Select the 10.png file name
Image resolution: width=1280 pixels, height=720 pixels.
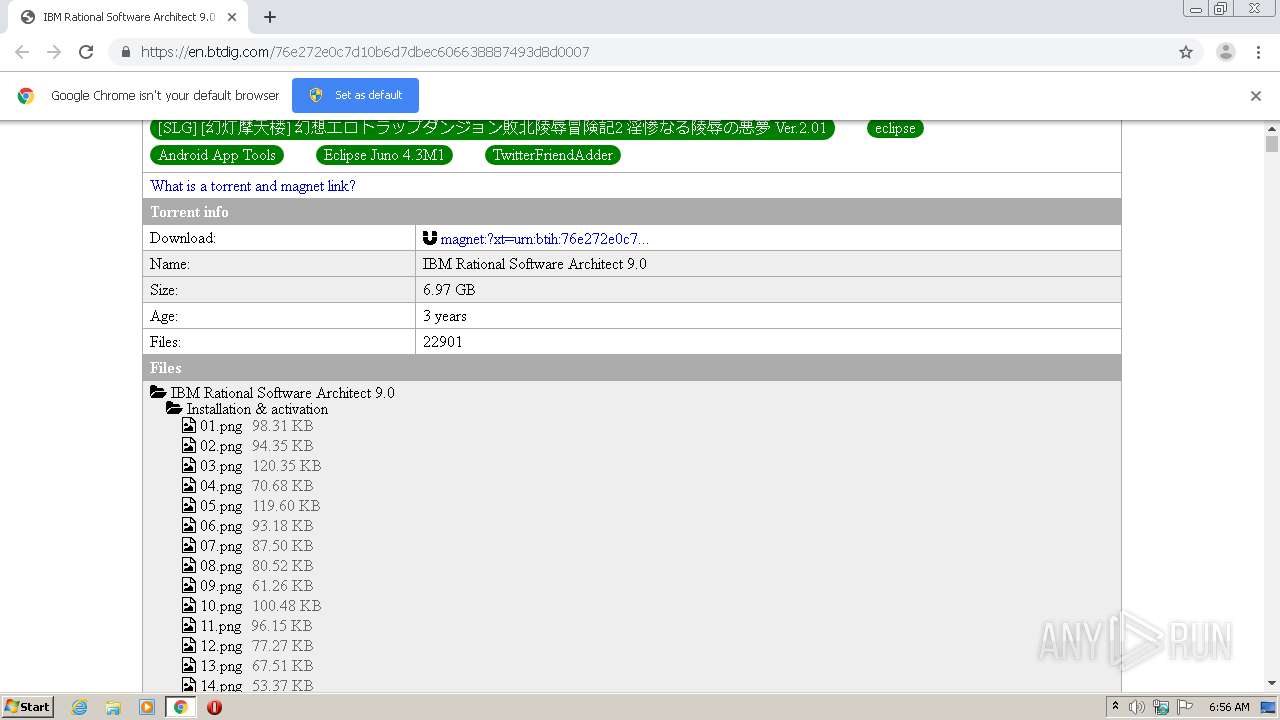click(221, 606)
